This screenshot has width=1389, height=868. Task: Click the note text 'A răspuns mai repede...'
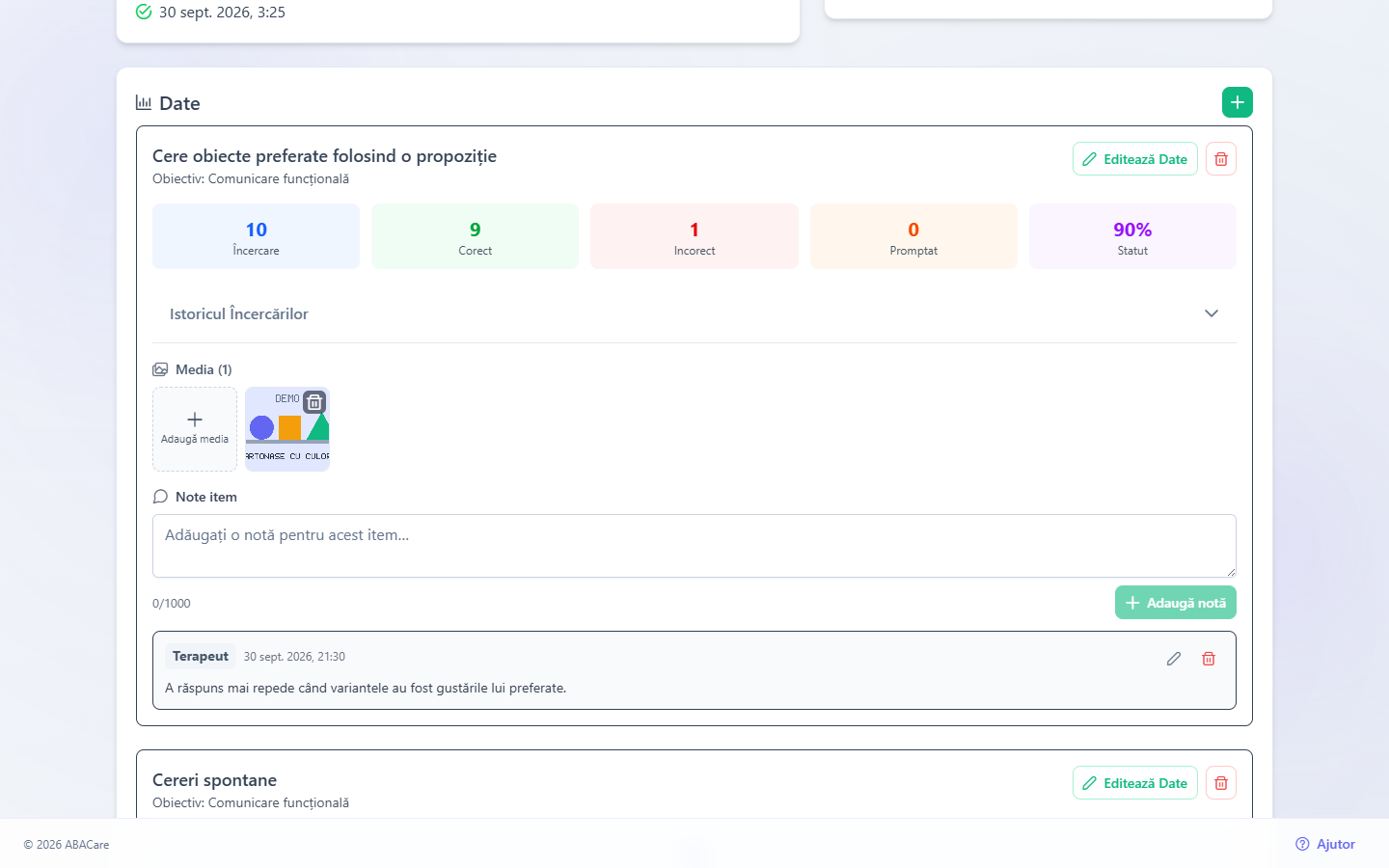366,688
